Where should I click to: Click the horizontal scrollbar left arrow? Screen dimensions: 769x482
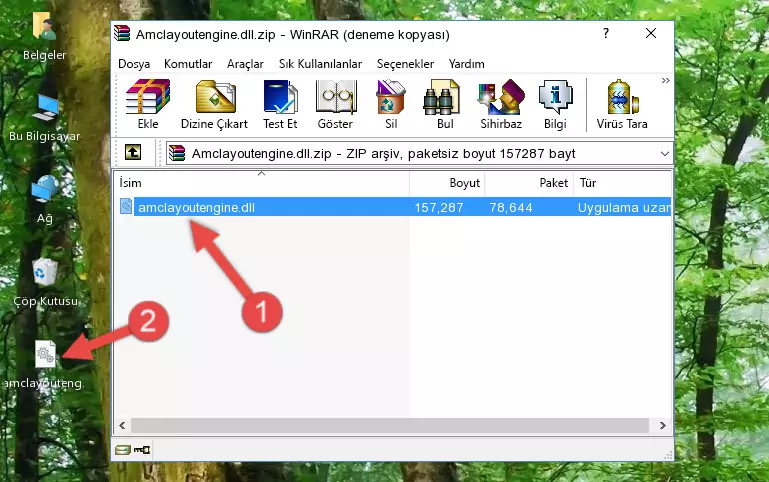[123, 425]
